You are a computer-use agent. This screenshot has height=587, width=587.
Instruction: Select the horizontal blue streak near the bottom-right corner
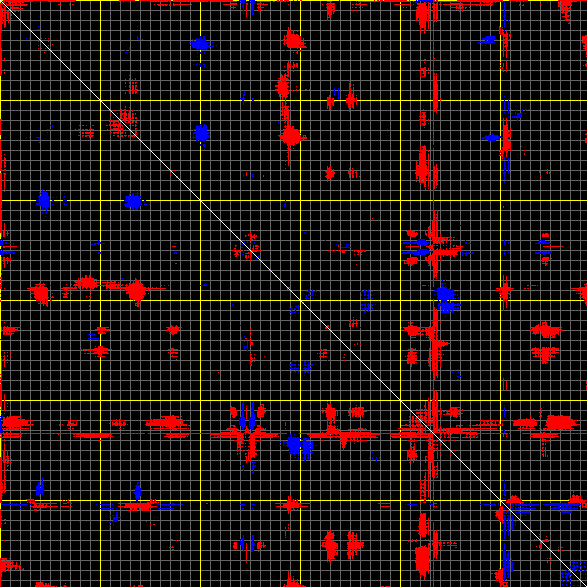coord(565,507)
